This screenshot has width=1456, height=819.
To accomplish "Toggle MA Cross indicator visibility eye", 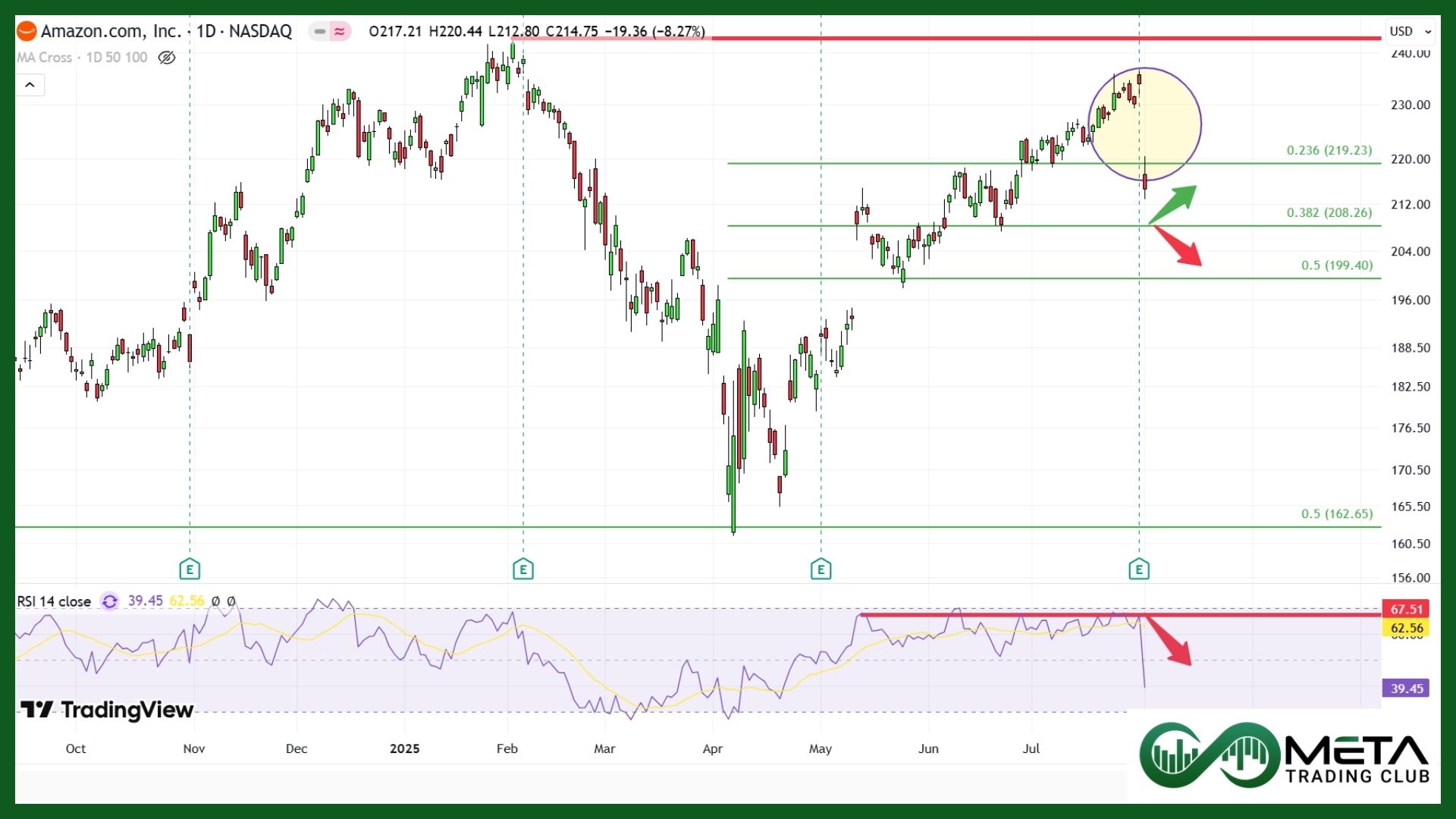I will tap(166, 58).
